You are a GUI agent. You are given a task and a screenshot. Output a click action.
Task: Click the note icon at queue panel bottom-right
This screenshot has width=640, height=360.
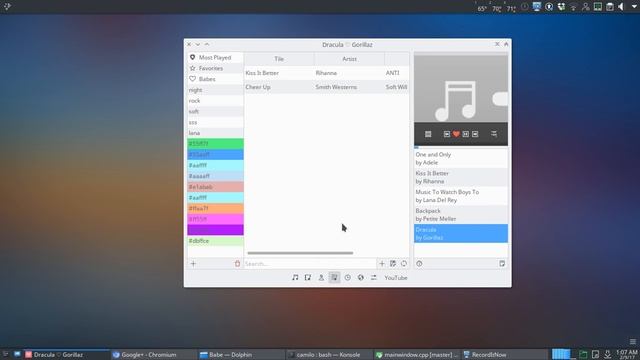coord(502,264)
